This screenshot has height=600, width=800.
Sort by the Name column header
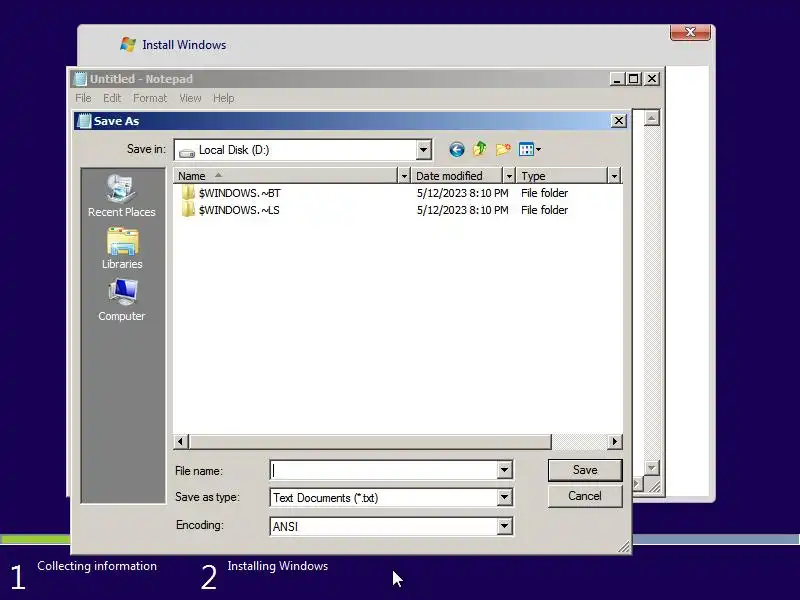tap(285, 176)
